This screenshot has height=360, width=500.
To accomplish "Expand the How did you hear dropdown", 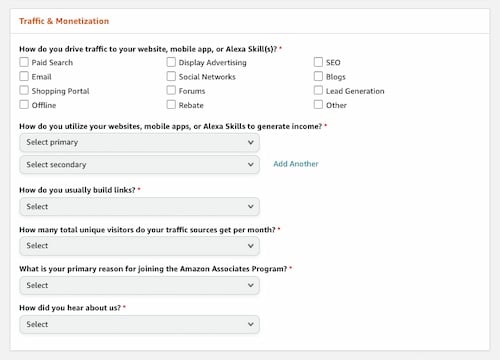I will [139, 324].
